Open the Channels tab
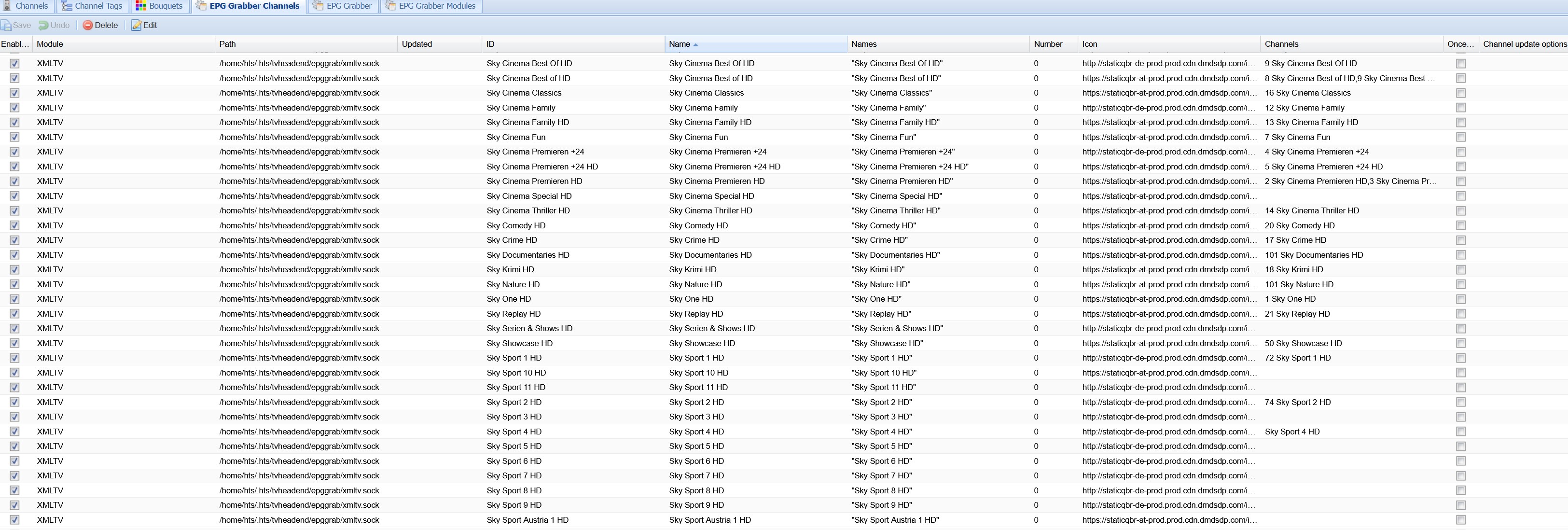 point(25,6)
